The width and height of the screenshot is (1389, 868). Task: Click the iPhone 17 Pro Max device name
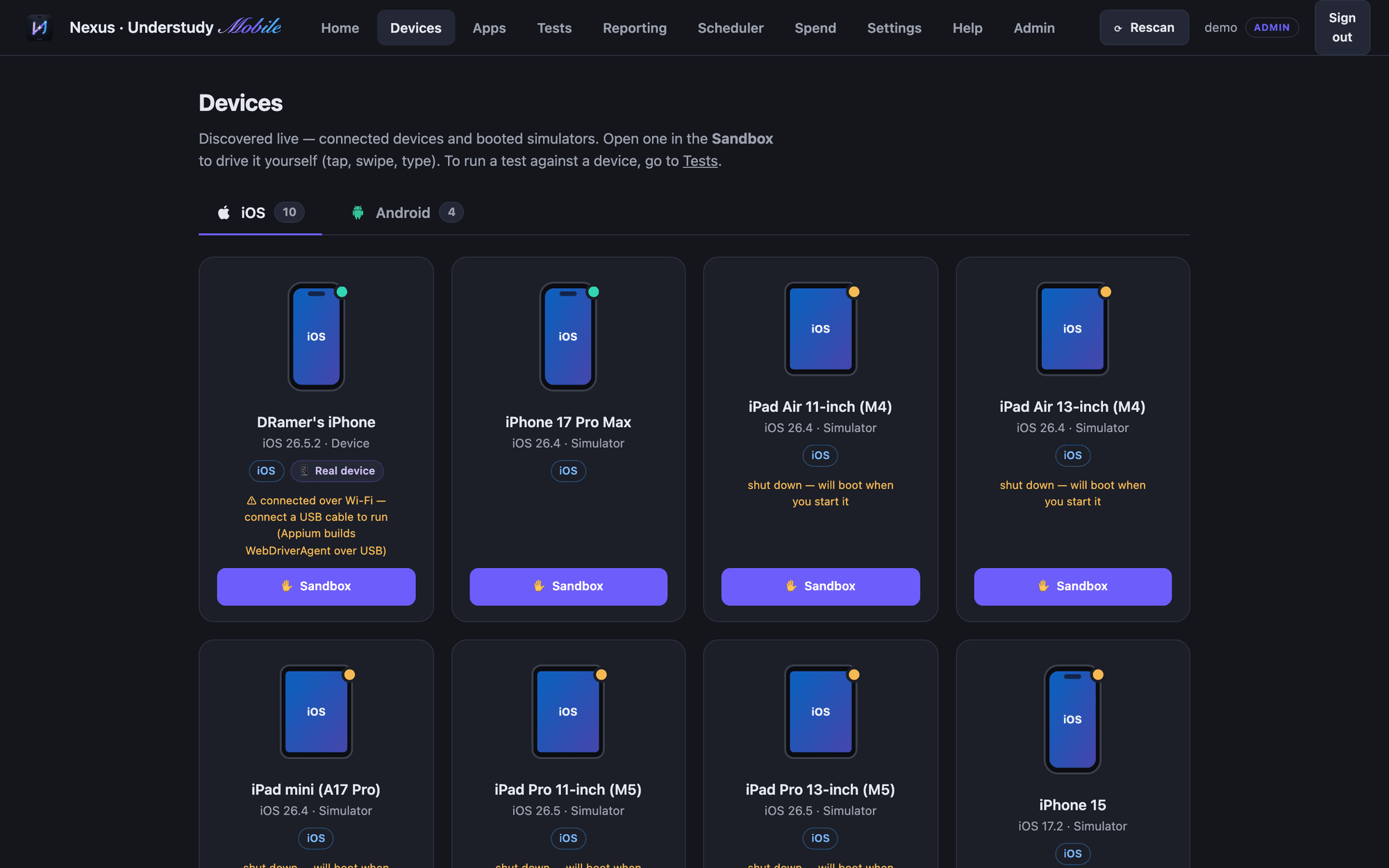click(568, 422)
